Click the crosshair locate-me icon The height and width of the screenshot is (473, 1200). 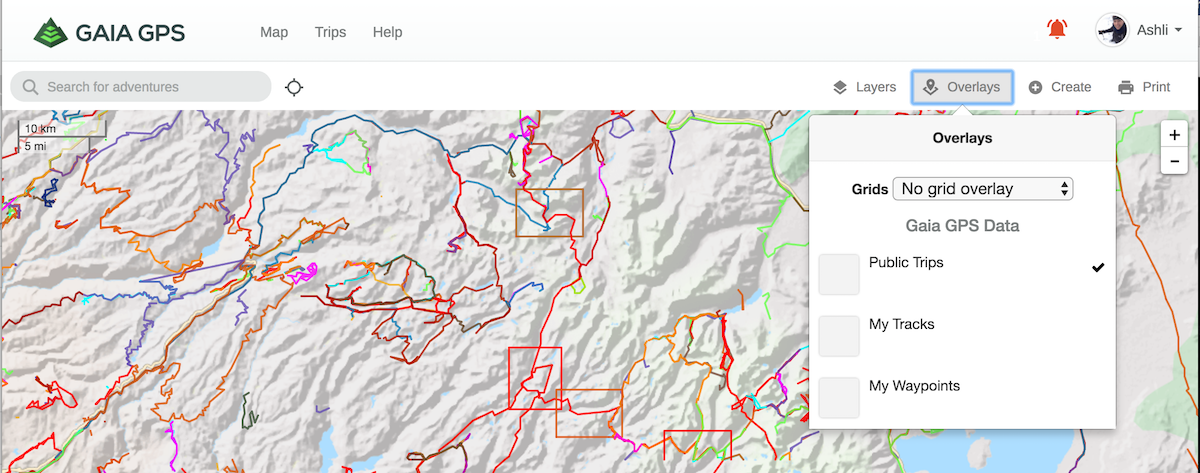click(x=294, y=87)
